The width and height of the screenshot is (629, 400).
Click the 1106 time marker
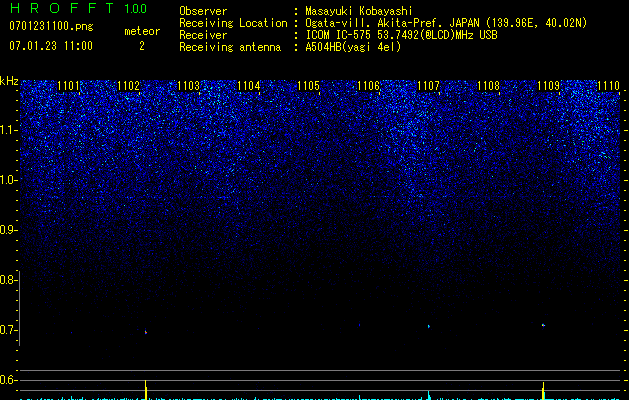pyautogui.click(x=369, y=86)
